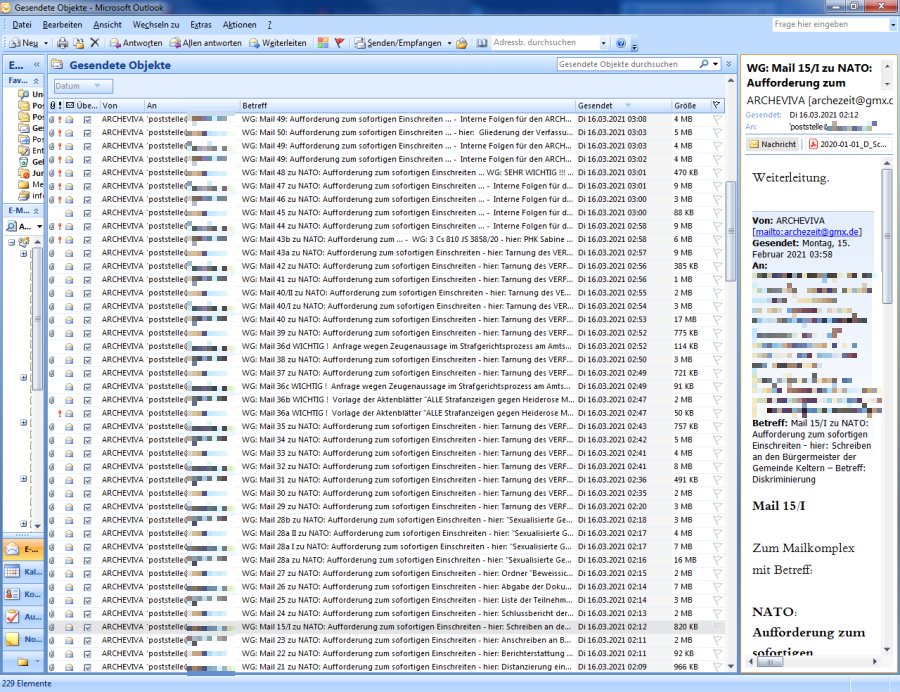900x692 pixels.
Task: Click the magnifier icon in the search box
Action: [704, 64]
